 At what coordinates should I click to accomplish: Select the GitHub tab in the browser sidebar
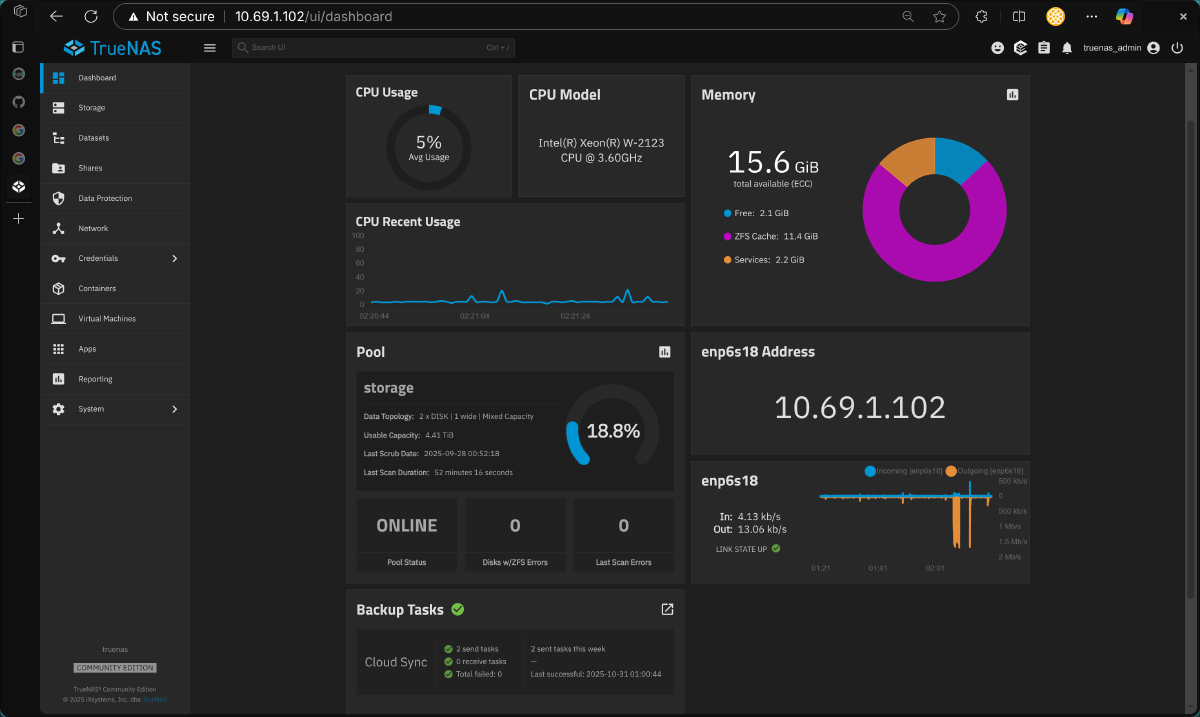point(18,101)
